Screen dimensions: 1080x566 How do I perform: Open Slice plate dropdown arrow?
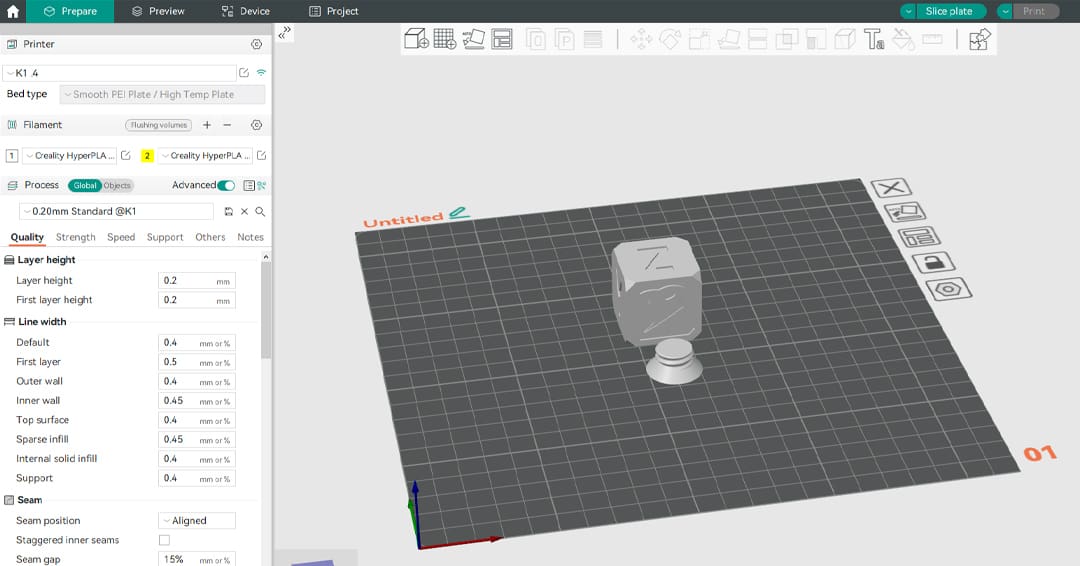[908, 11]
